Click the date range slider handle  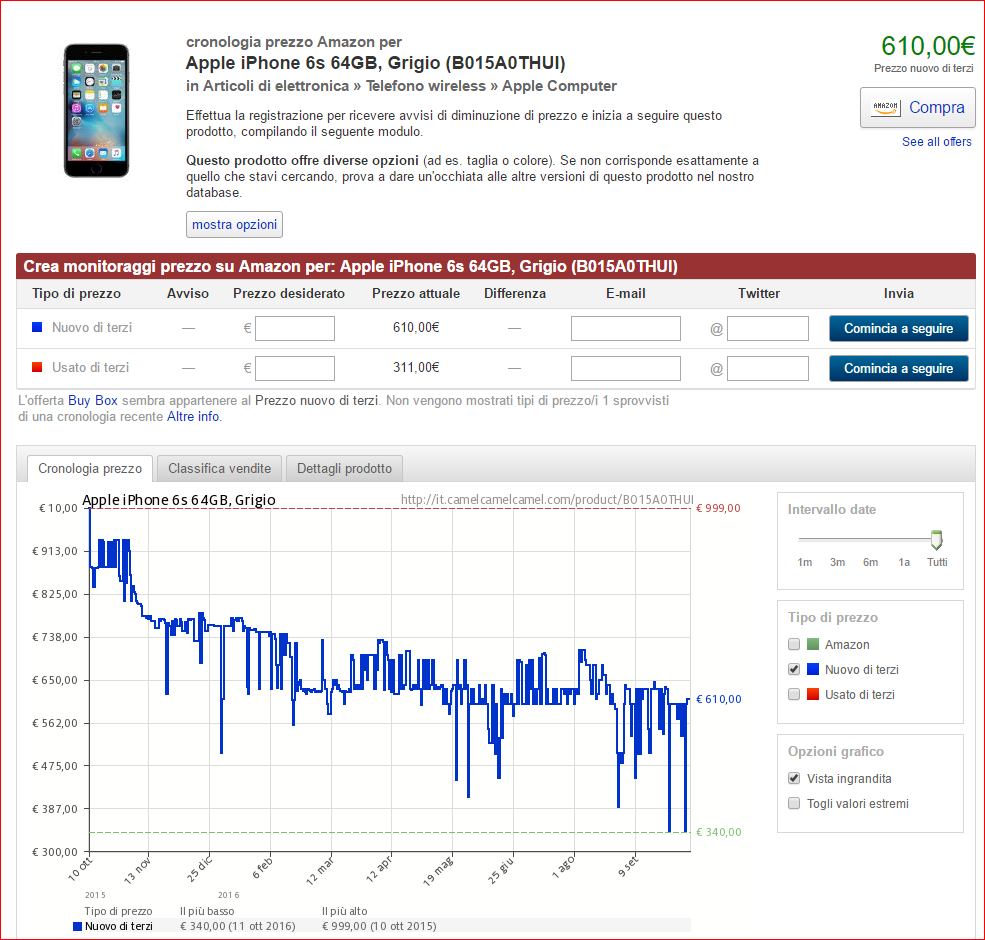936,541
